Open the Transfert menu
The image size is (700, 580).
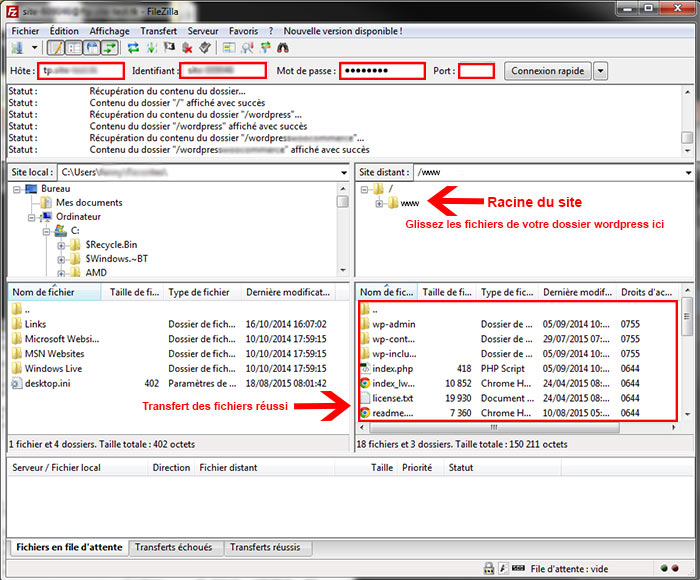tap(158, 31)
